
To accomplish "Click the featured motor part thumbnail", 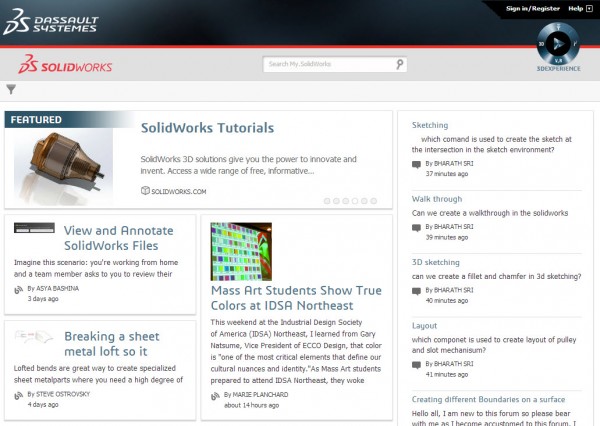I will [x=63, y=167].
